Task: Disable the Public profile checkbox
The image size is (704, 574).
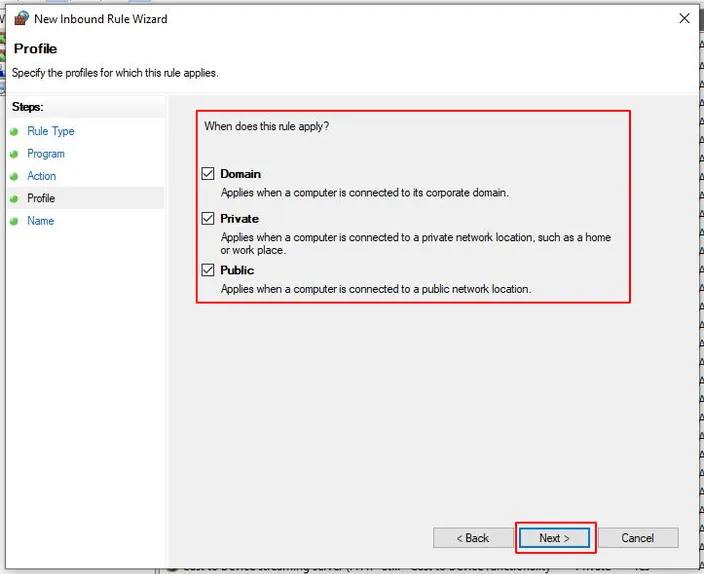Action: 208,270
